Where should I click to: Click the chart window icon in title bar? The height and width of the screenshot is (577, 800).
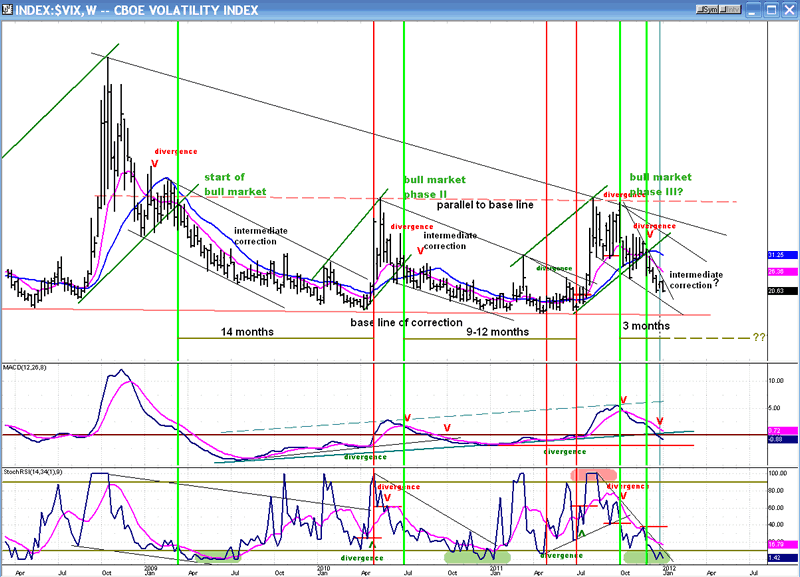click(x=8, y=8)
